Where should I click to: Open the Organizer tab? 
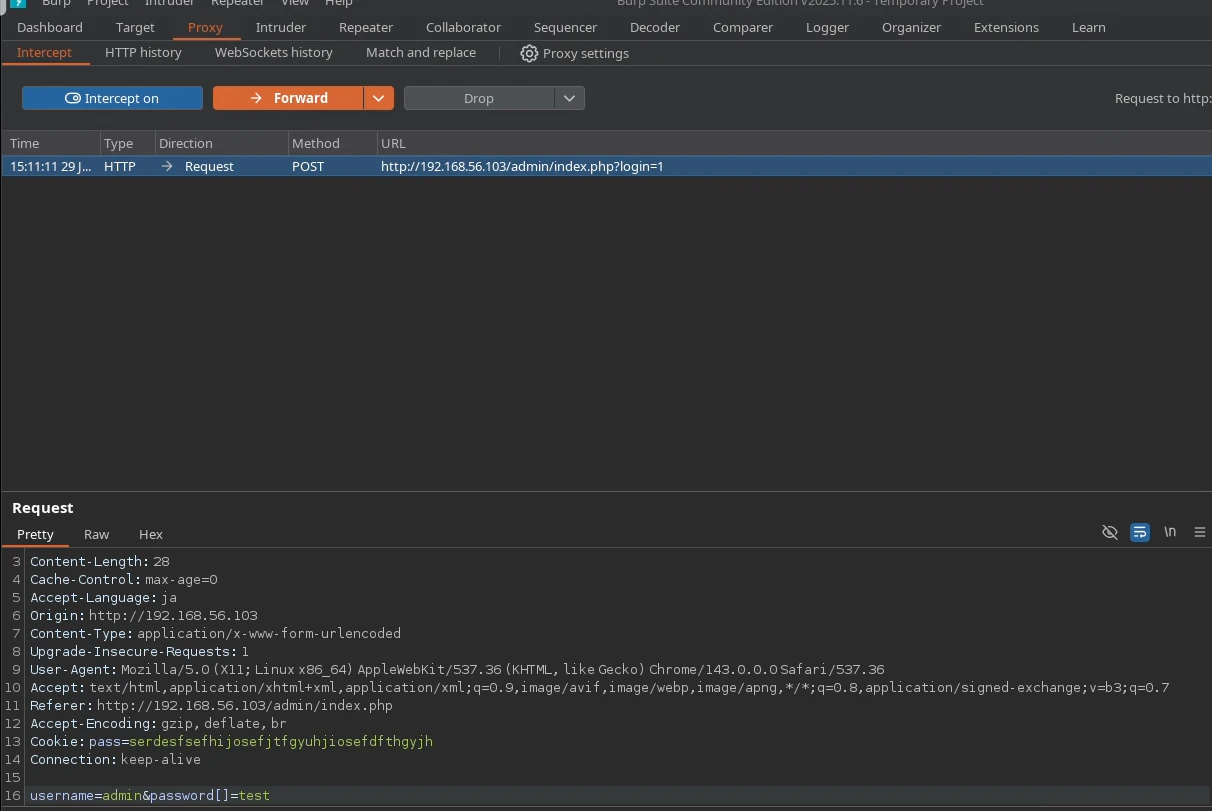[x=911, y=27]
